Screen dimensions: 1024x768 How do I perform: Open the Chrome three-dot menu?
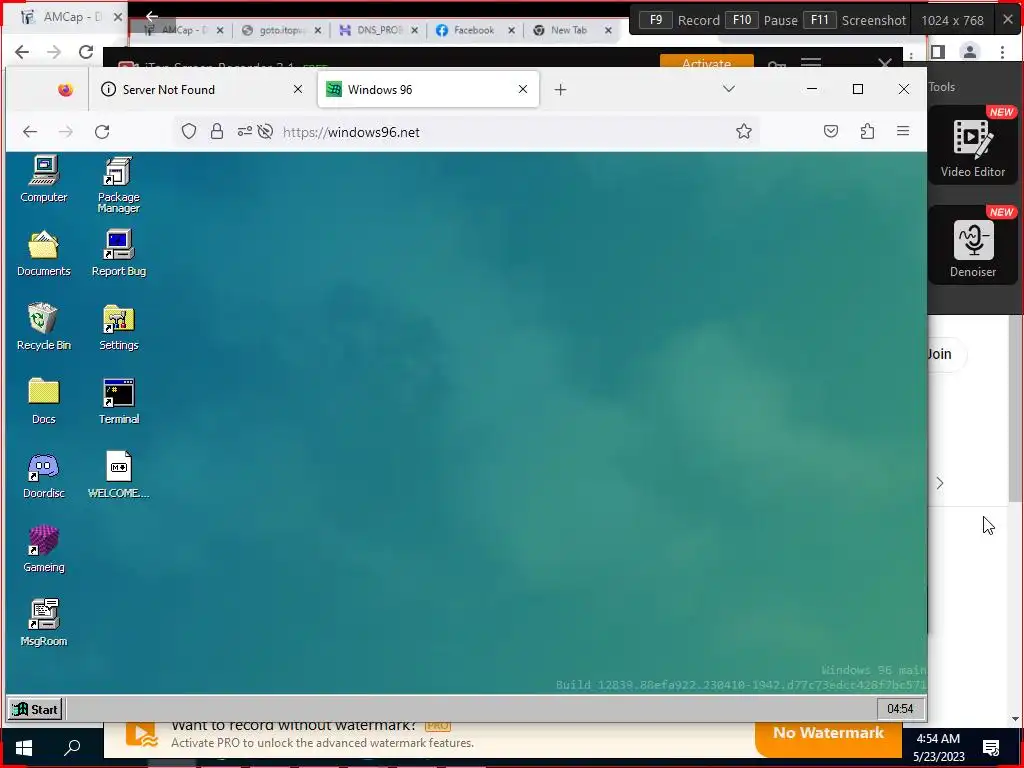[x=1002, y=52]
